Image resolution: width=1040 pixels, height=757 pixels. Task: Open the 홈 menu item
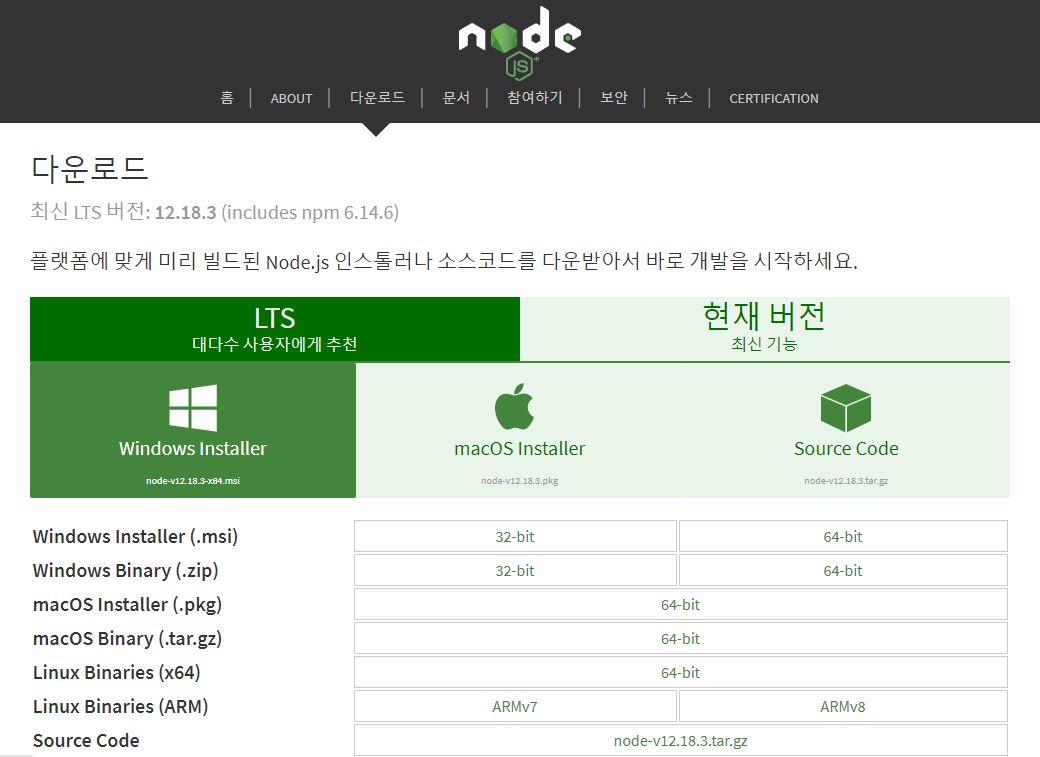(227, 98)
